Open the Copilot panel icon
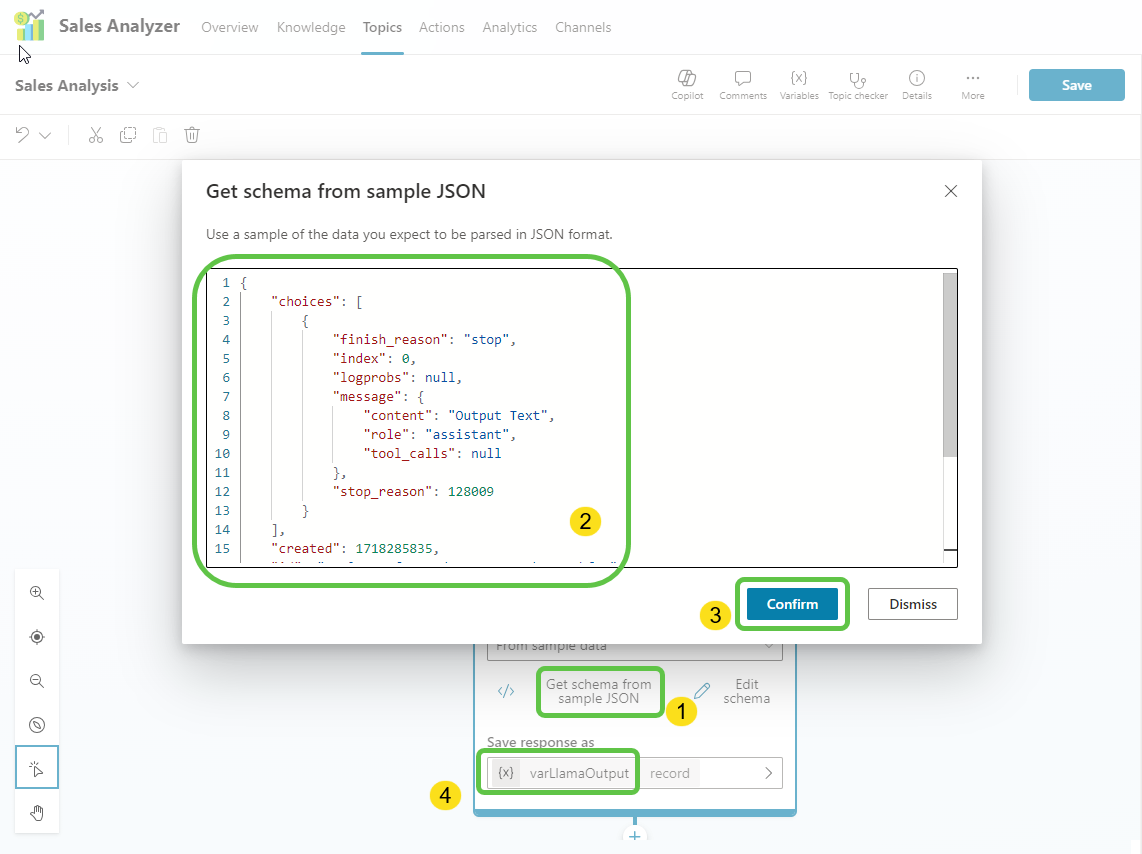Image resolution: width=1142 pixels, height=854 pixels. 687,79
